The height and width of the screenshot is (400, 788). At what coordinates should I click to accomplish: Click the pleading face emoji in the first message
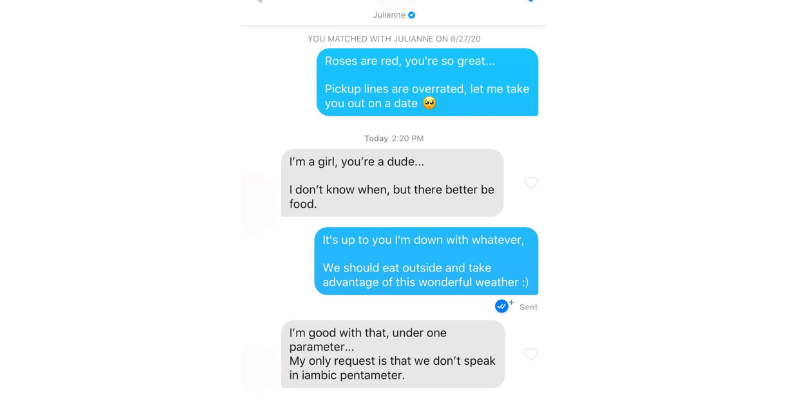click(x=429, y=103)
